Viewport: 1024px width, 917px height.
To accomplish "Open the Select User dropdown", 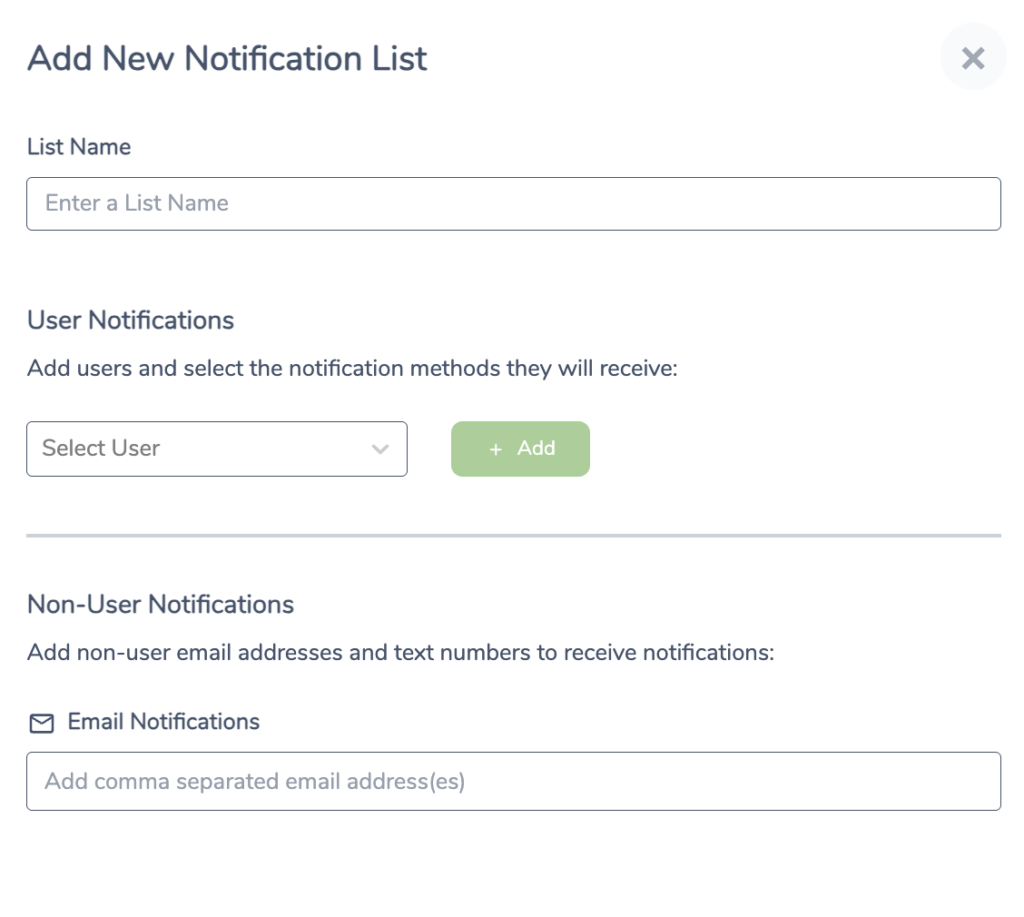I will coord(217,449).
